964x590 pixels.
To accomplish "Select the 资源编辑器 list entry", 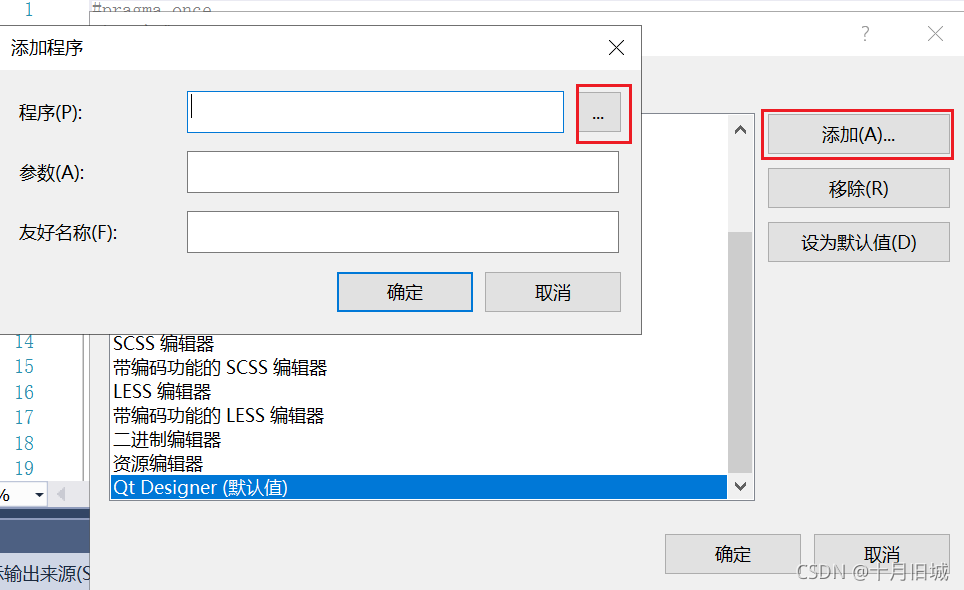I will (x=418, y=463).
